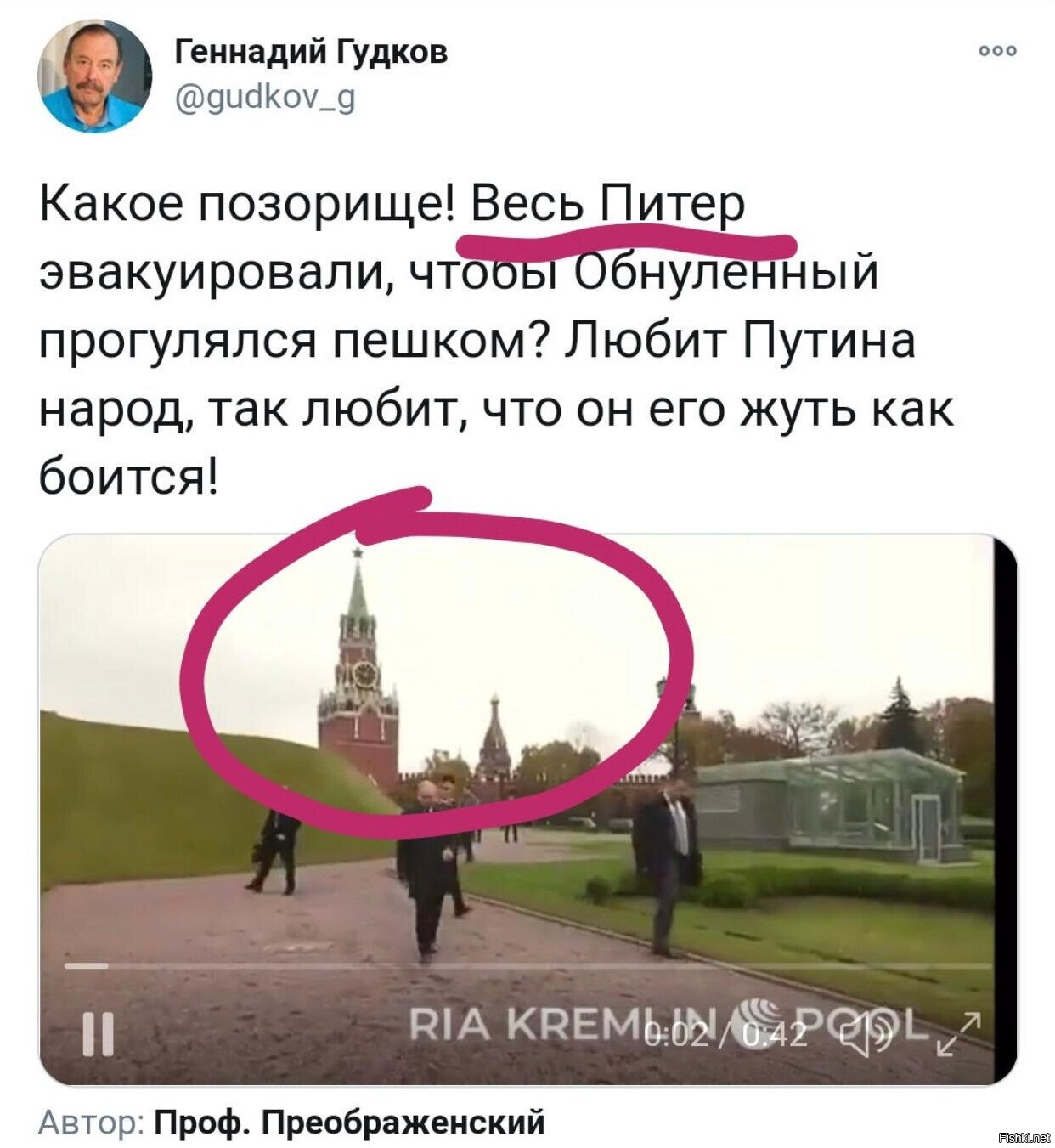Click the underlined words Весь Питер
The width and height of the screenshot is (1055, 1148).
point(608,205)
